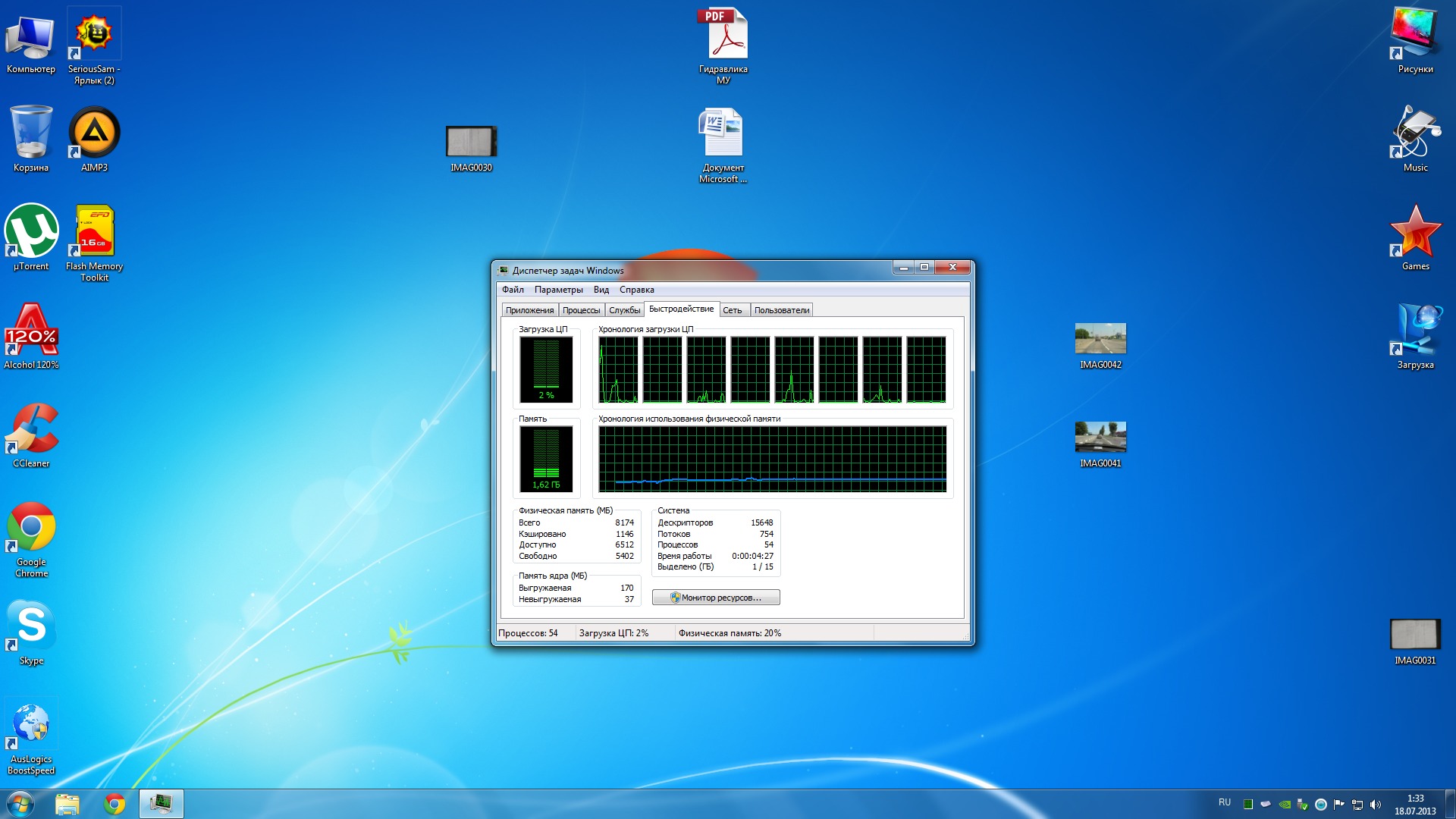Open Explorer from the taskbar
Screen dimensions: 1456x819
point(67,804)
